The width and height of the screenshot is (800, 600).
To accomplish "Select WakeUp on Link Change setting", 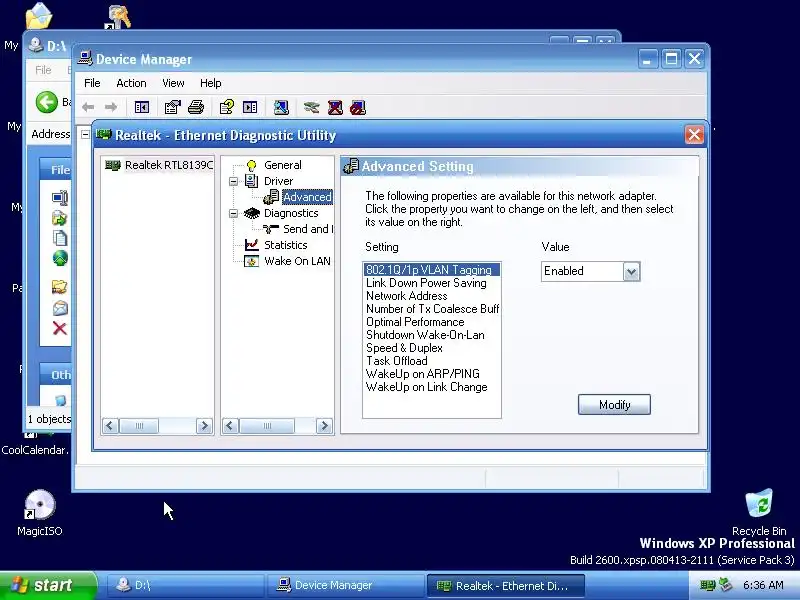I will 432,387.
